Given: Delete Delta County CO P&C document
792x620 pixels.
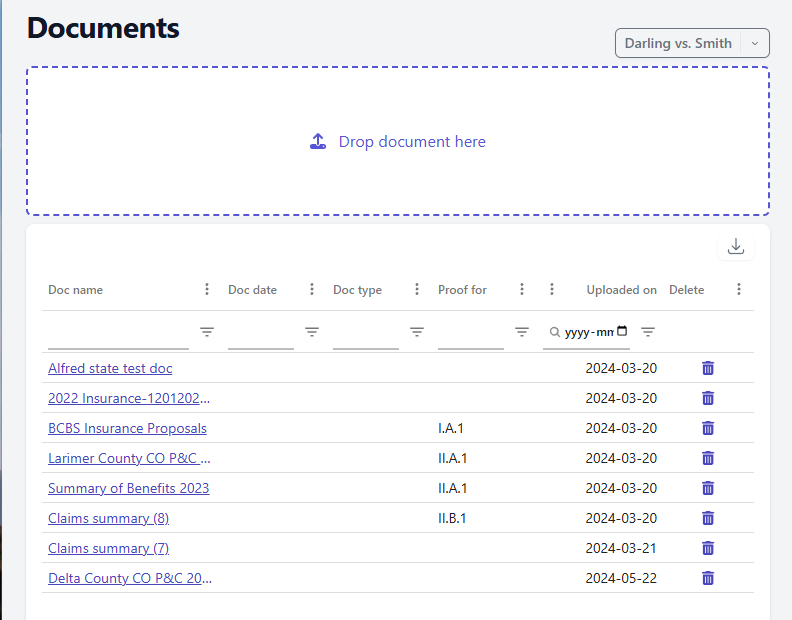Looking at the screenshot, I should click(x=708, y=578).
